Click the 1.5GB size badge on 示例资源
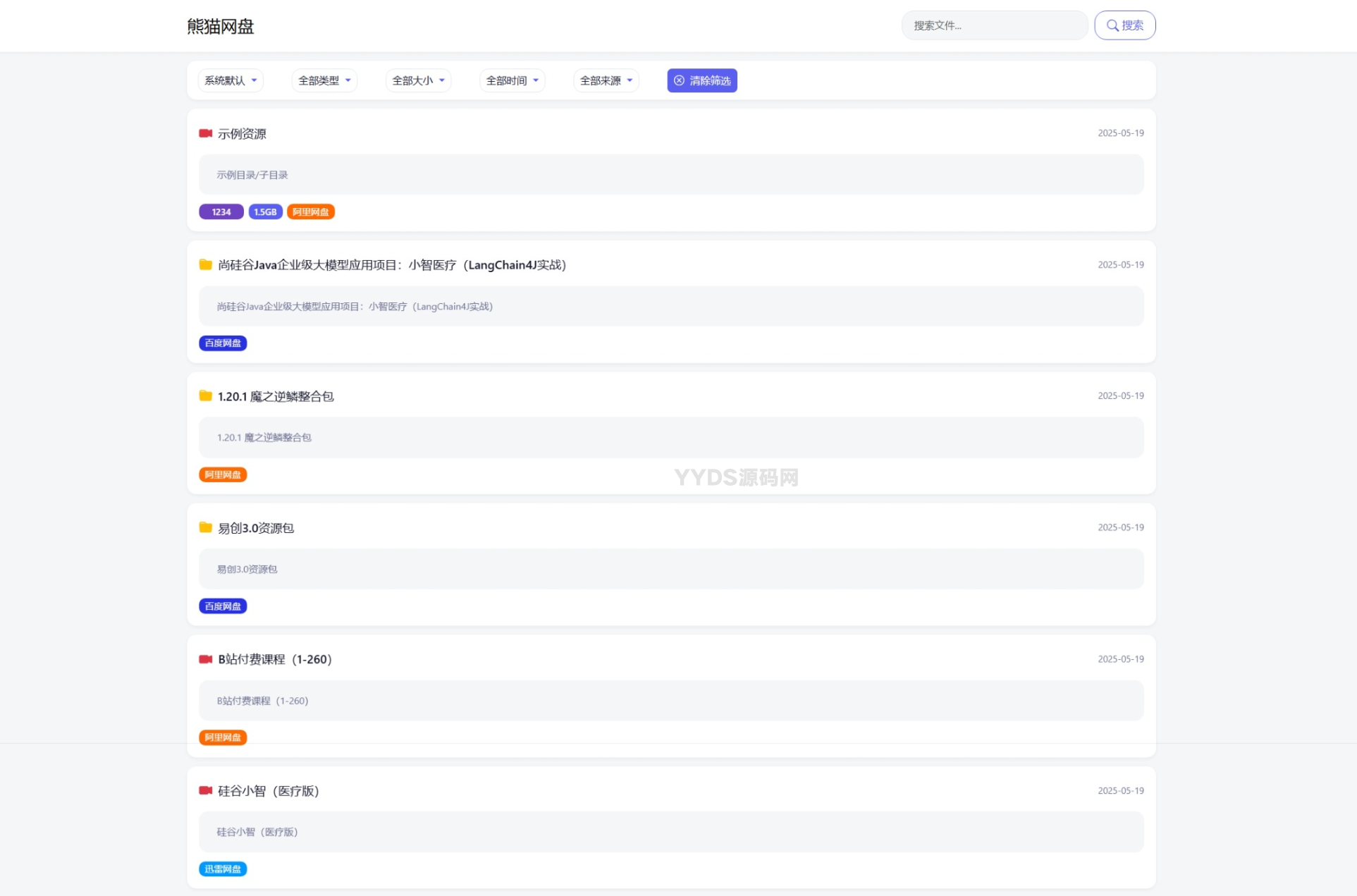The width and height of the screenshot is (1357, 896). pos(265,211)
